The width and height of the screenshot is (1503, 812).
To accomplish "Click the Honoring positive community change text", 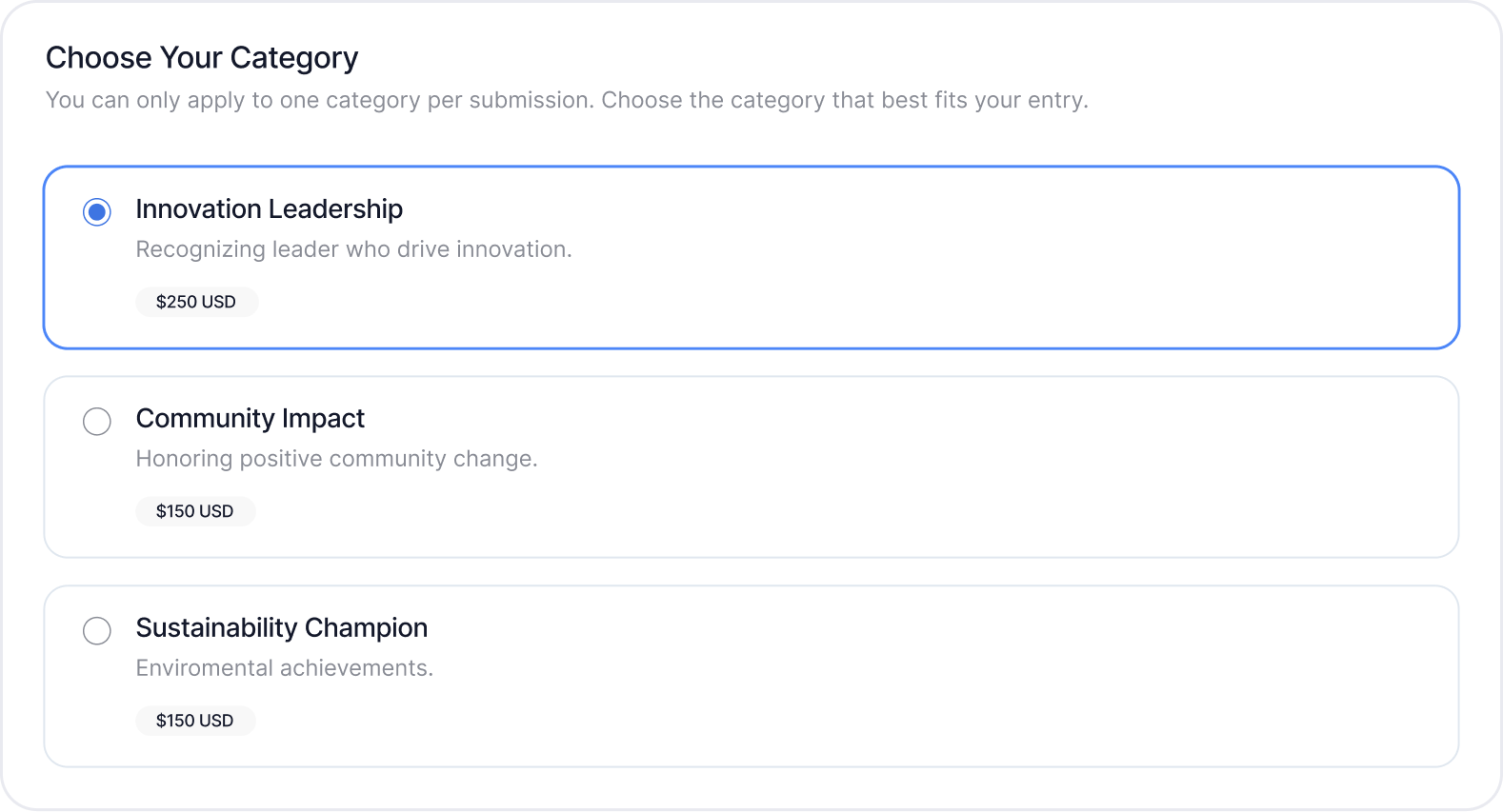I will 336,459.
